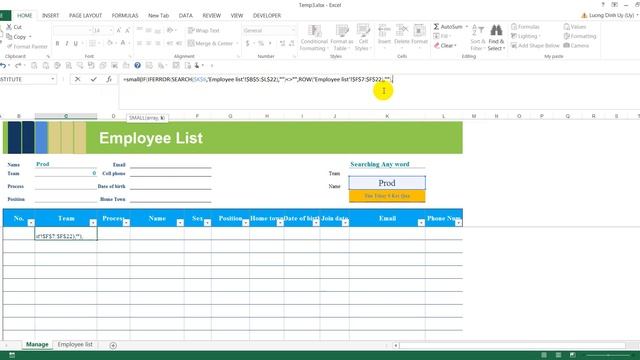Click the horizontal scrollbar at bottom
Image resolution: width=640 pixels, height=360 pixels.
512,345
